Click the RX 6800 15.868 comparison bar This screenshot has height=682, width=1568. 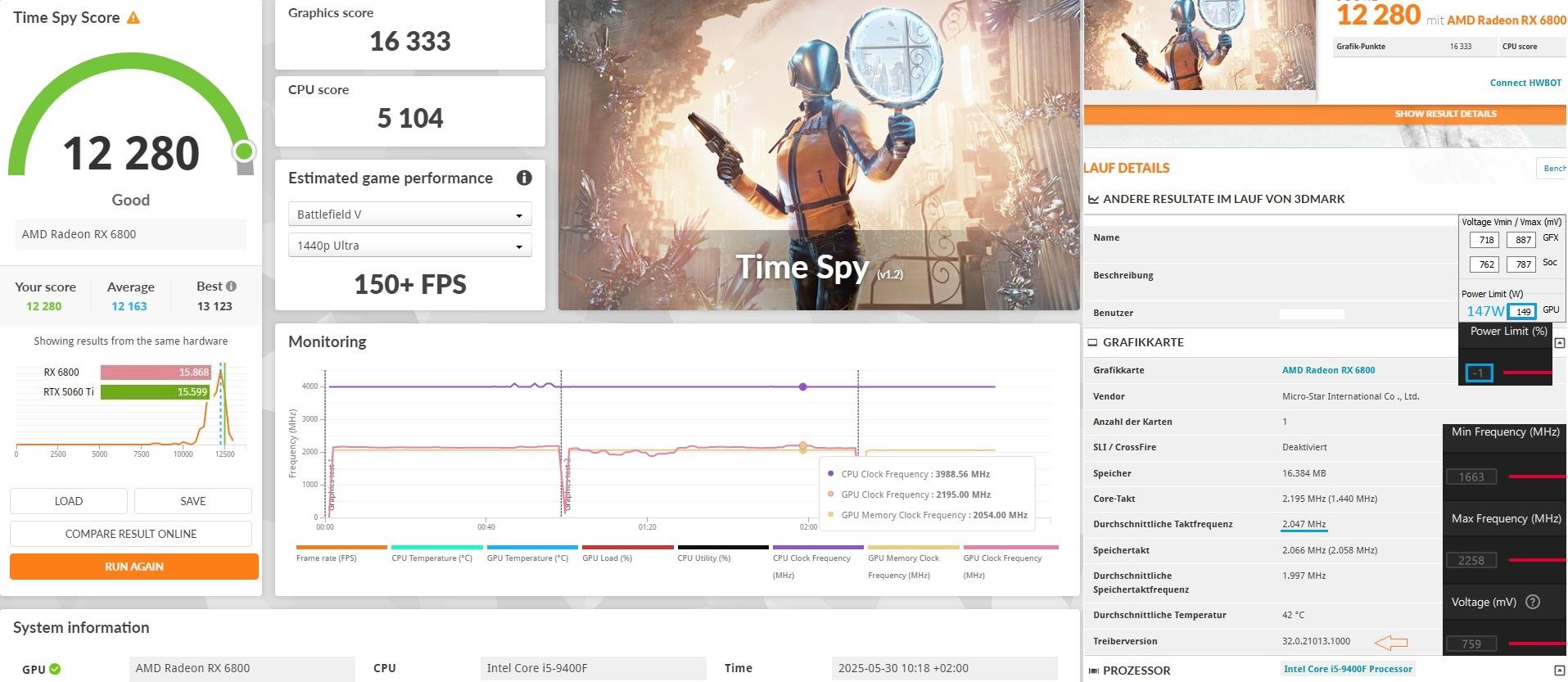156,372
